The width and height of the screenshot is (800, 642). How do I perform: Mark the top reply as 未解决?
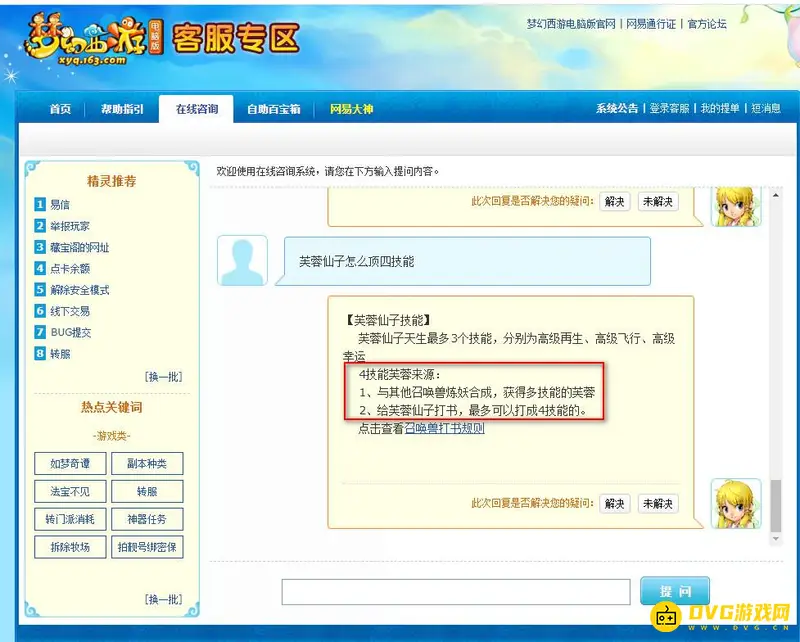click(658, 202)
